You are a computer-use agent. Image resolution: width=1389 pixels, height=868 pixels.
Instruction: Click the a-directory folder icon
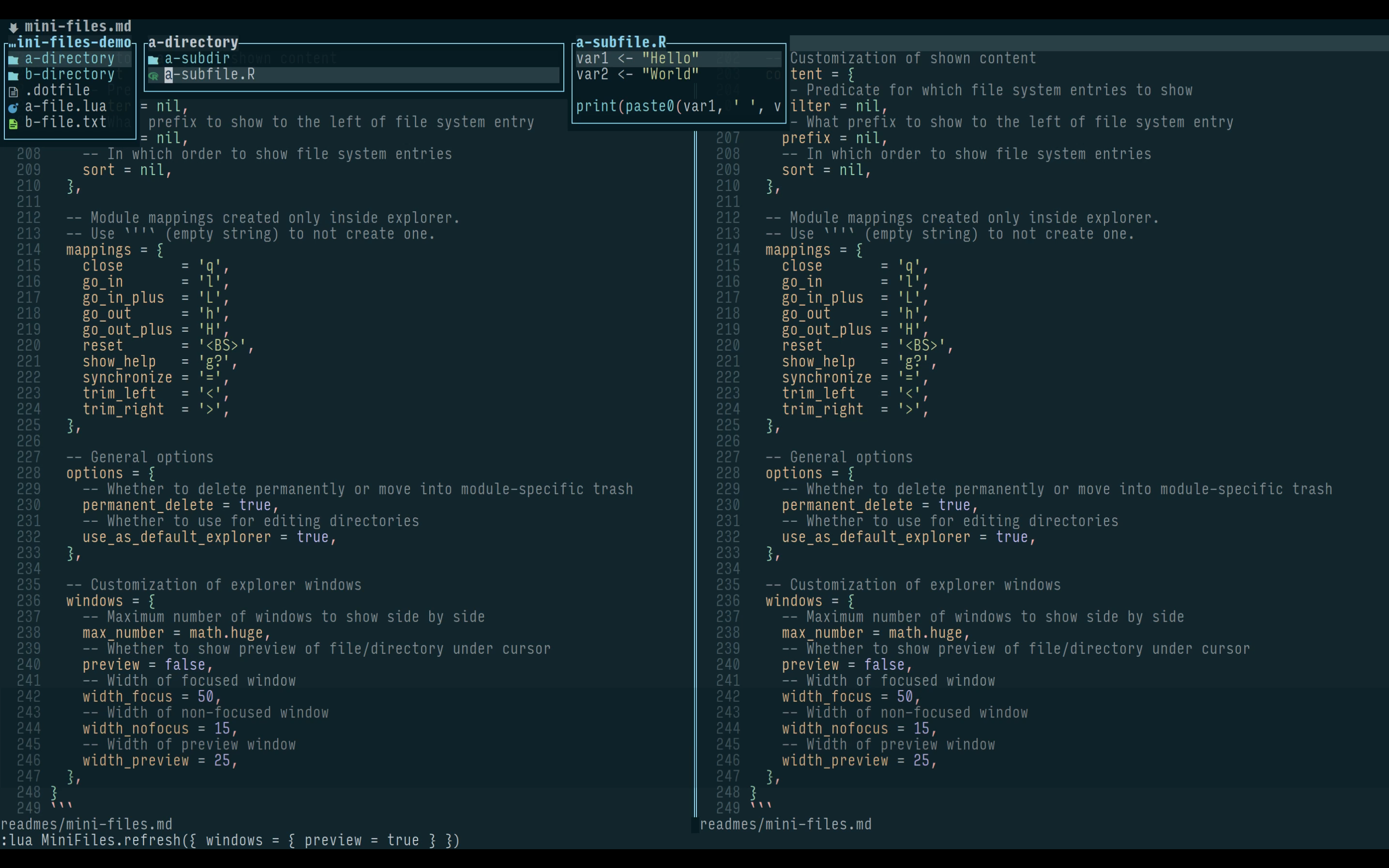[x=13, y=59]
